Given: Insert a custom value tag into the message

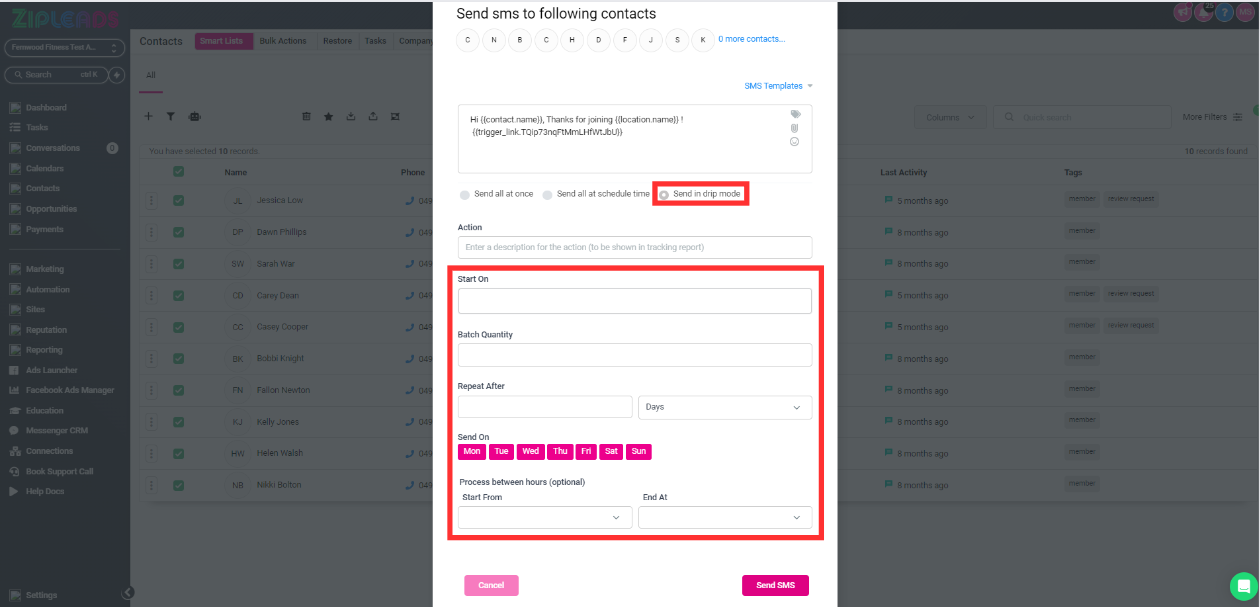Looking at the screenshot, I should coord(796,114).
